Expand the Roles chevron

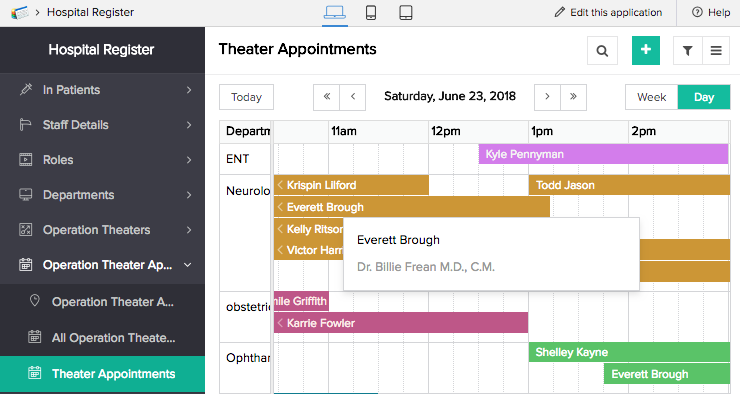coord(189,159)
